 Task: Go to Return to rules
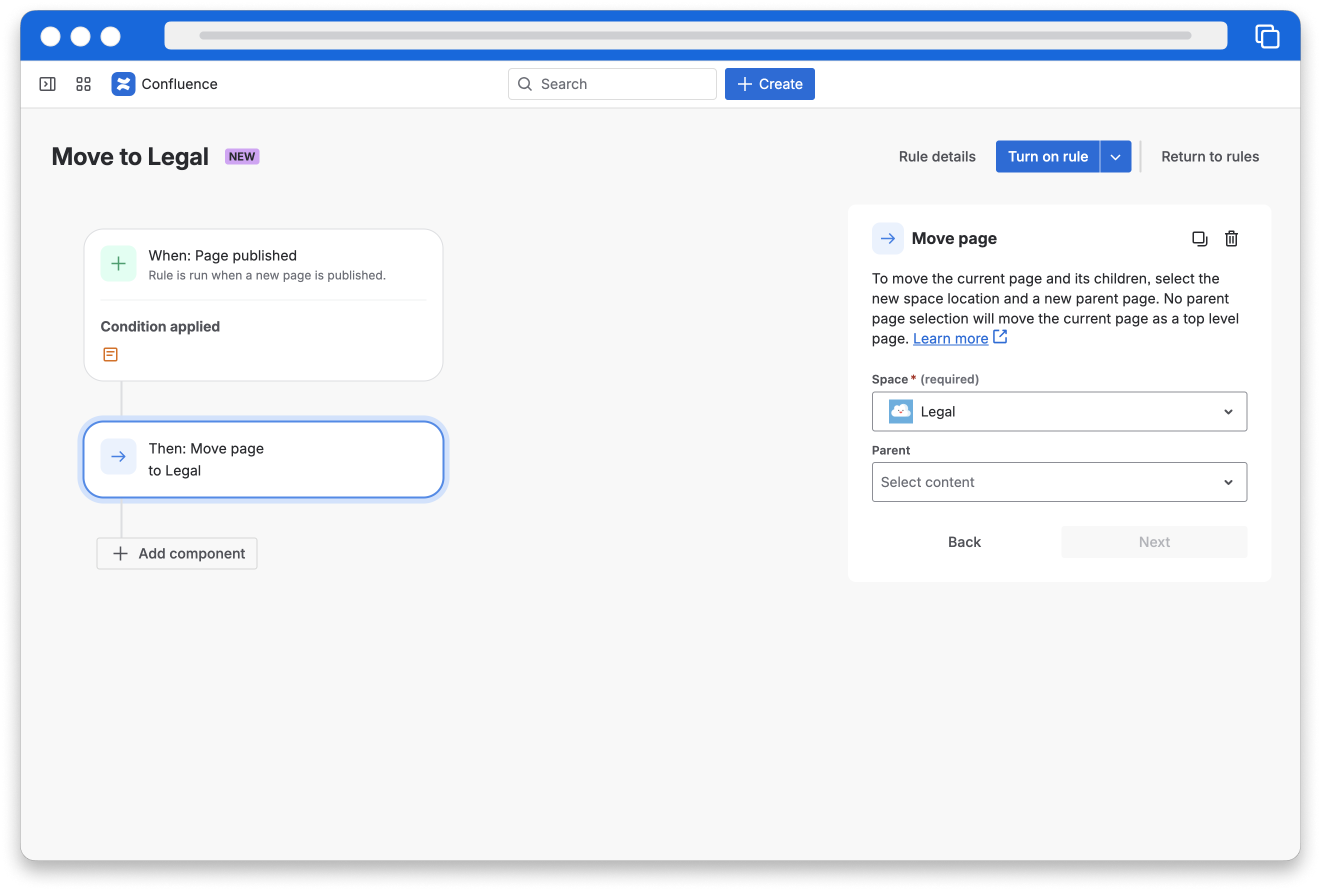(1209, 157)
